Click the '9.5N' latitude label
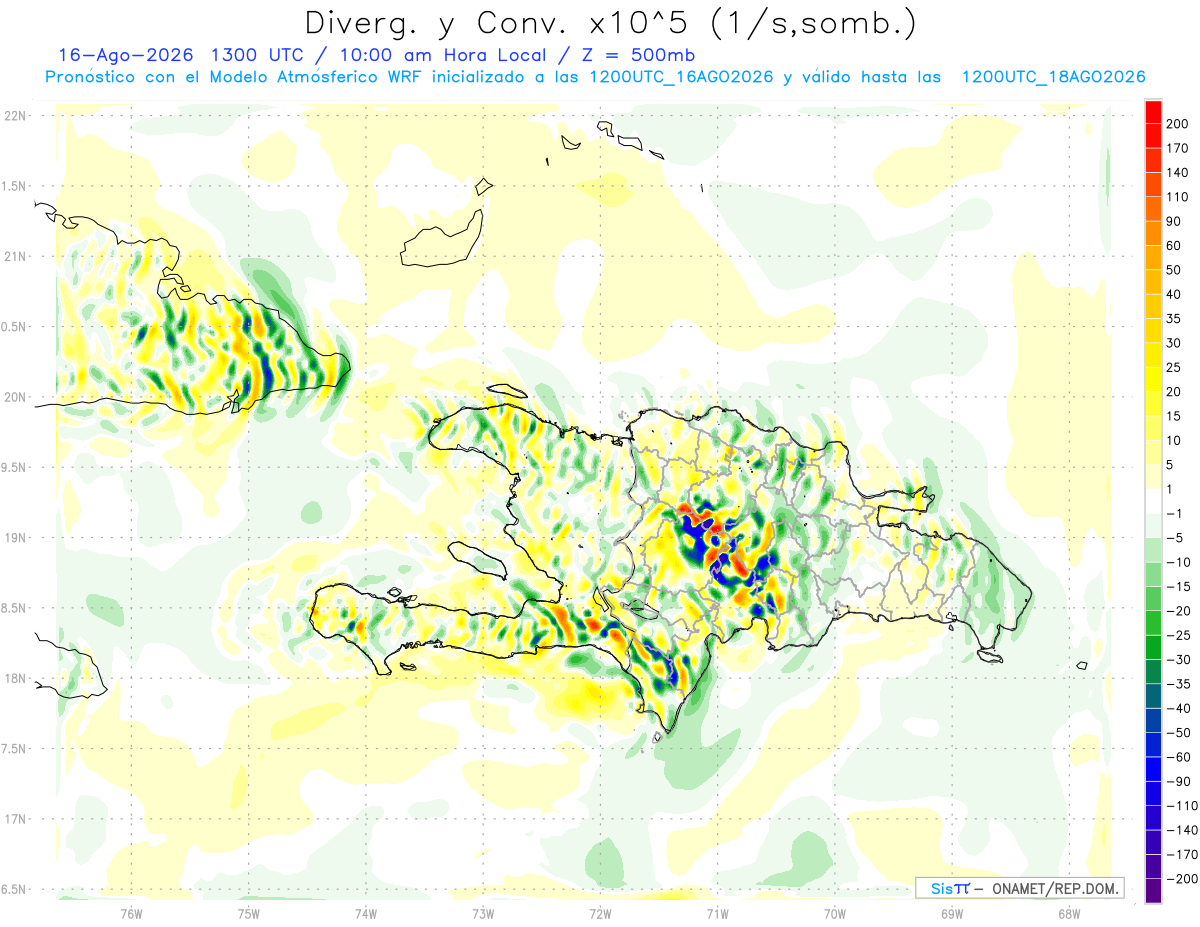 pyautogui.click(x=15, y=467)
